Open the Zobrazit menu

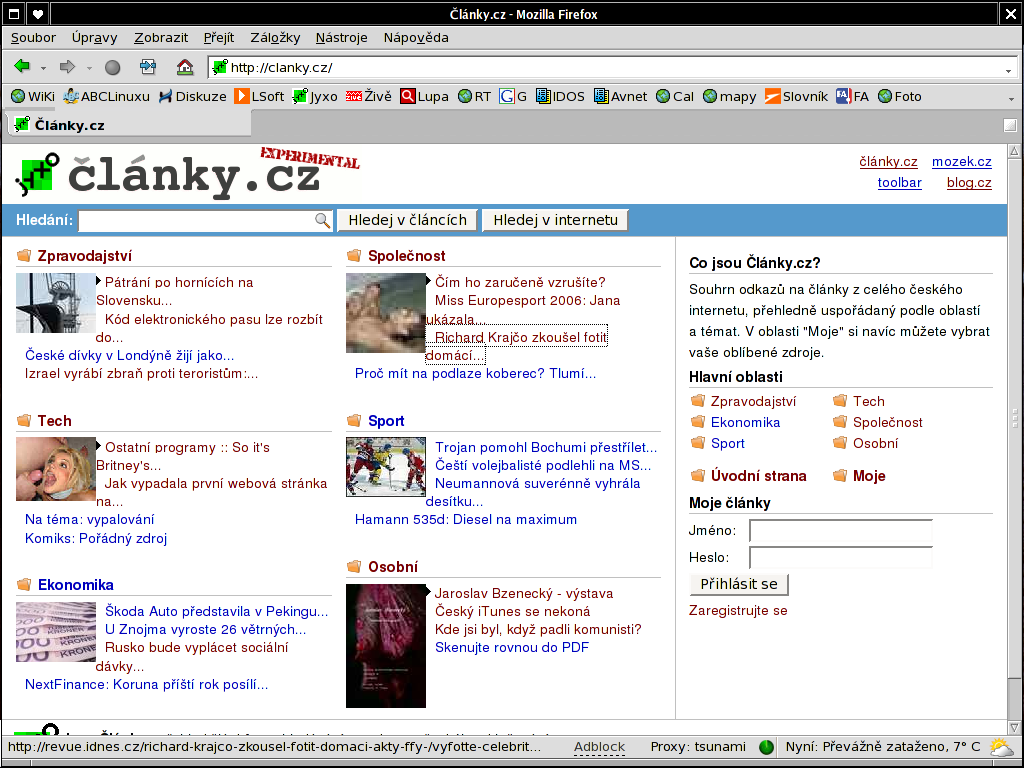coord(161,38)
